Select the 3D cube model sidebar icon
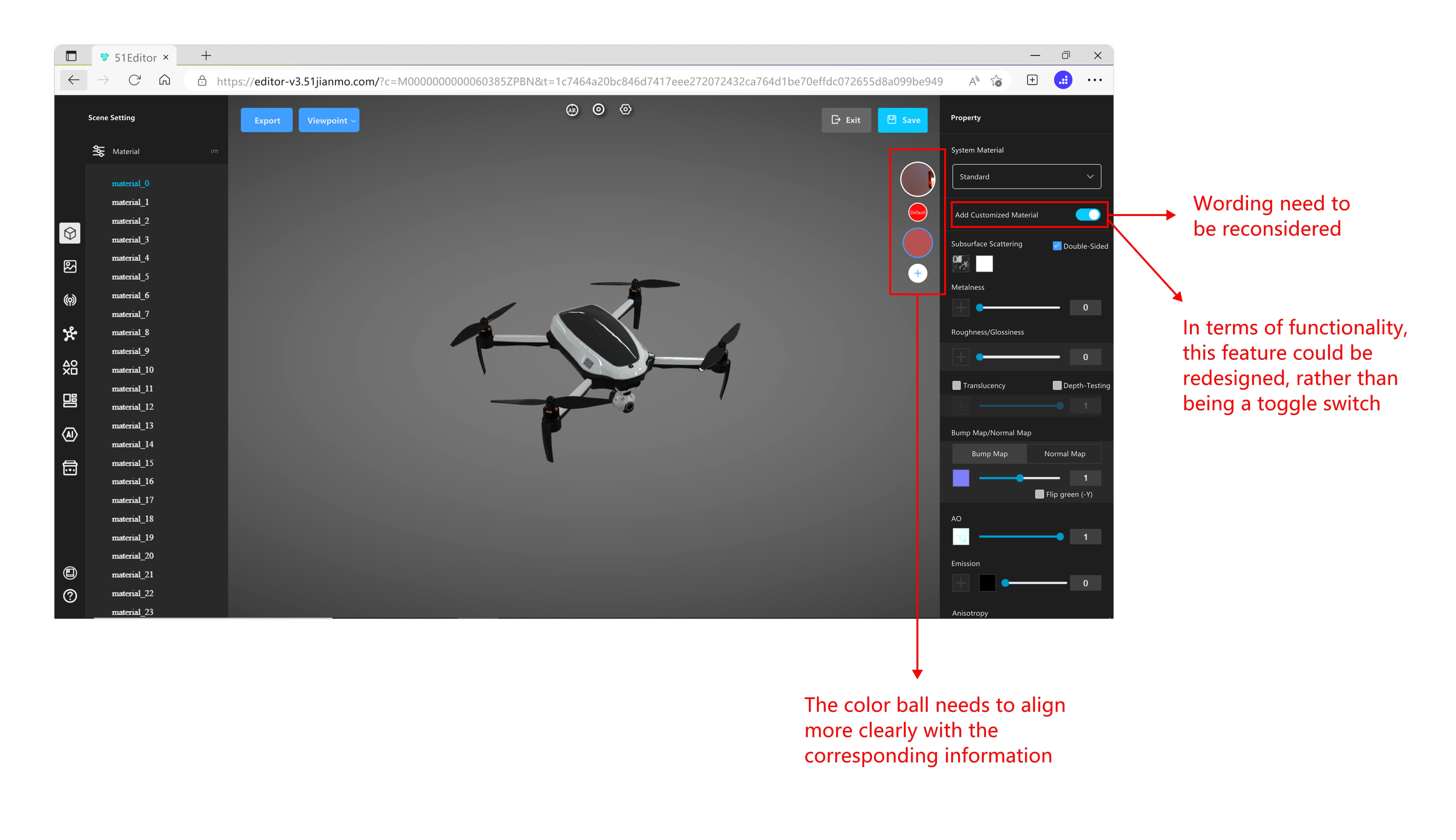1456x840 pixels. pos(70,234)
